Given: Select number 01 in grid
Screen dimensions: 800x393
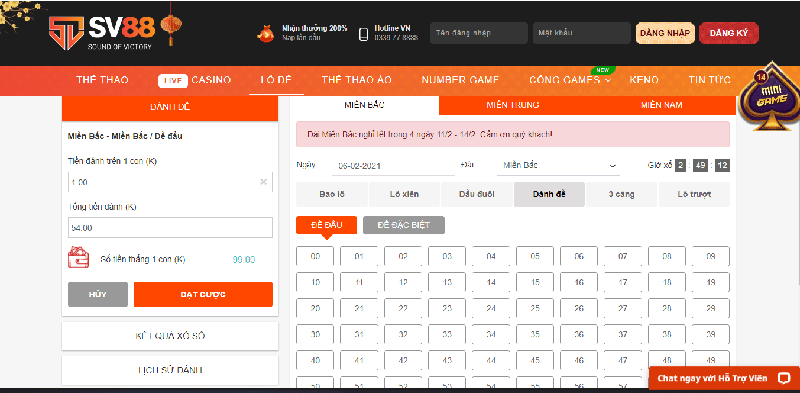Looking at the screenshot, I should click(359, 256).
